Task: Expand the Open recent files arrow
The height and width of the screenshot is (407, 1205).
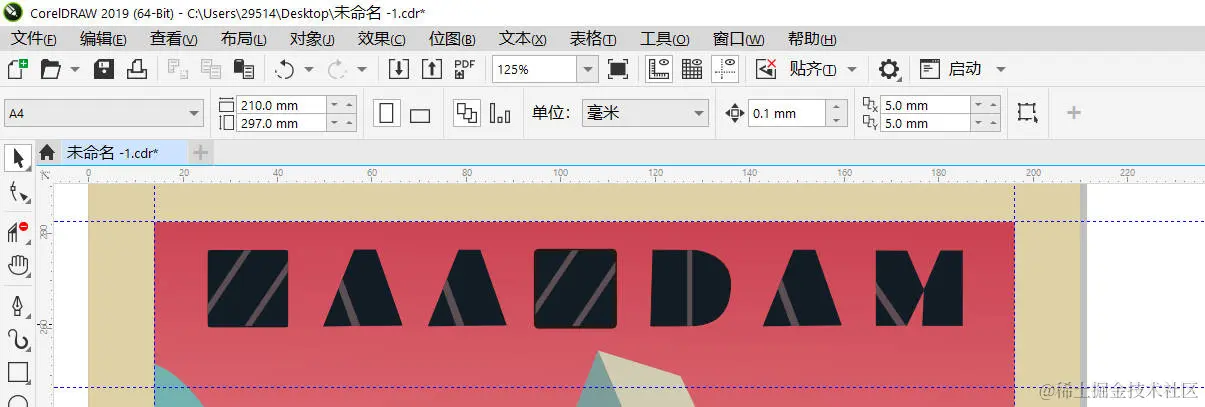Action: click(x=75, y=69)
